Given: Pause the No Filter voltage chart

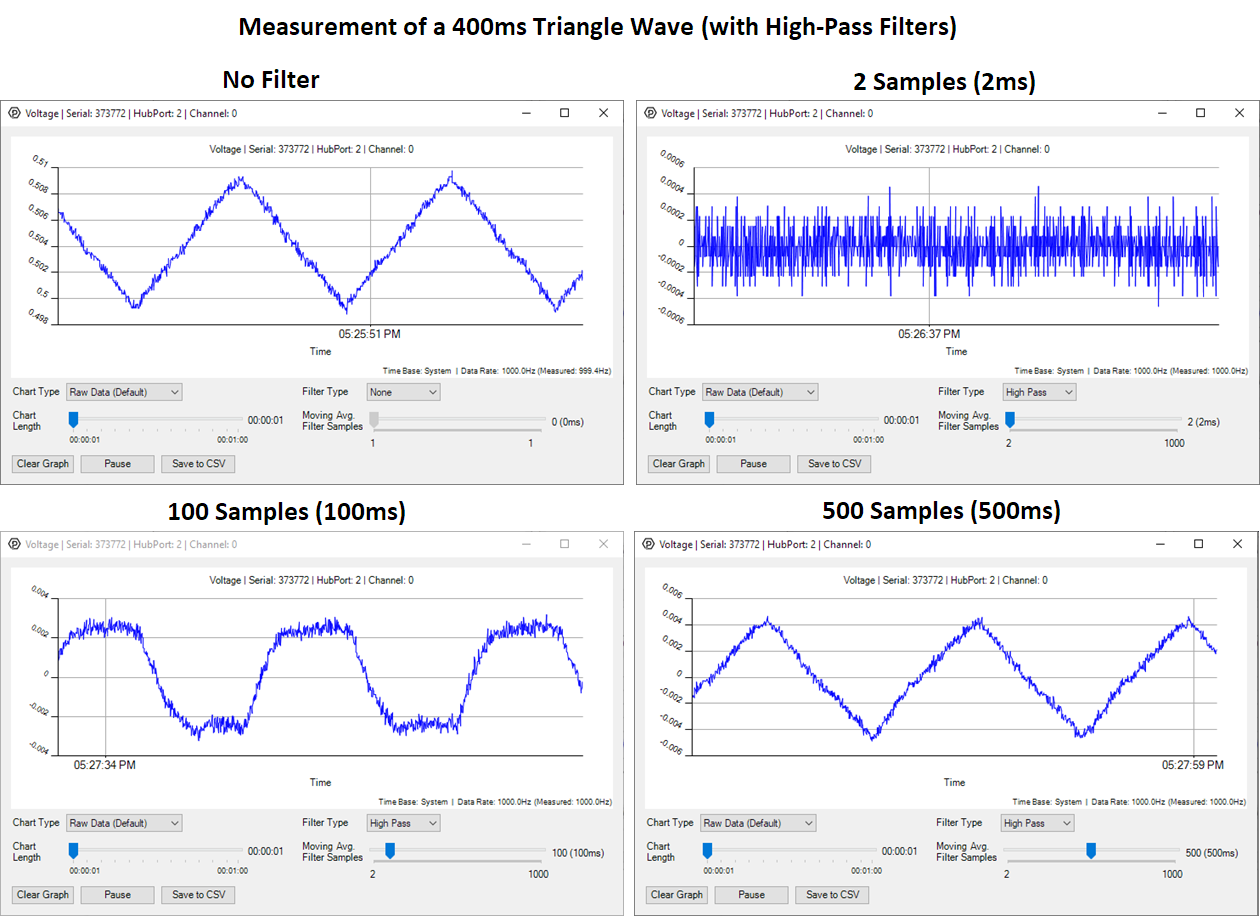Looking at the screenshot, I should [117, 463].
